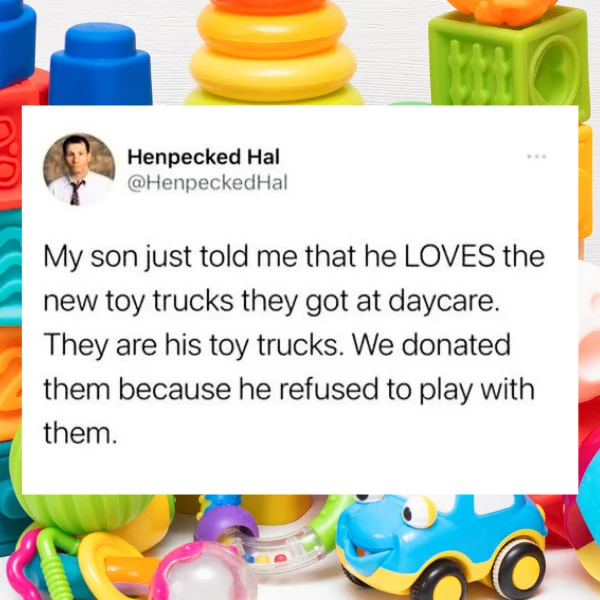Click Henpecked Hal's profile avatar photo

point(79,170)
